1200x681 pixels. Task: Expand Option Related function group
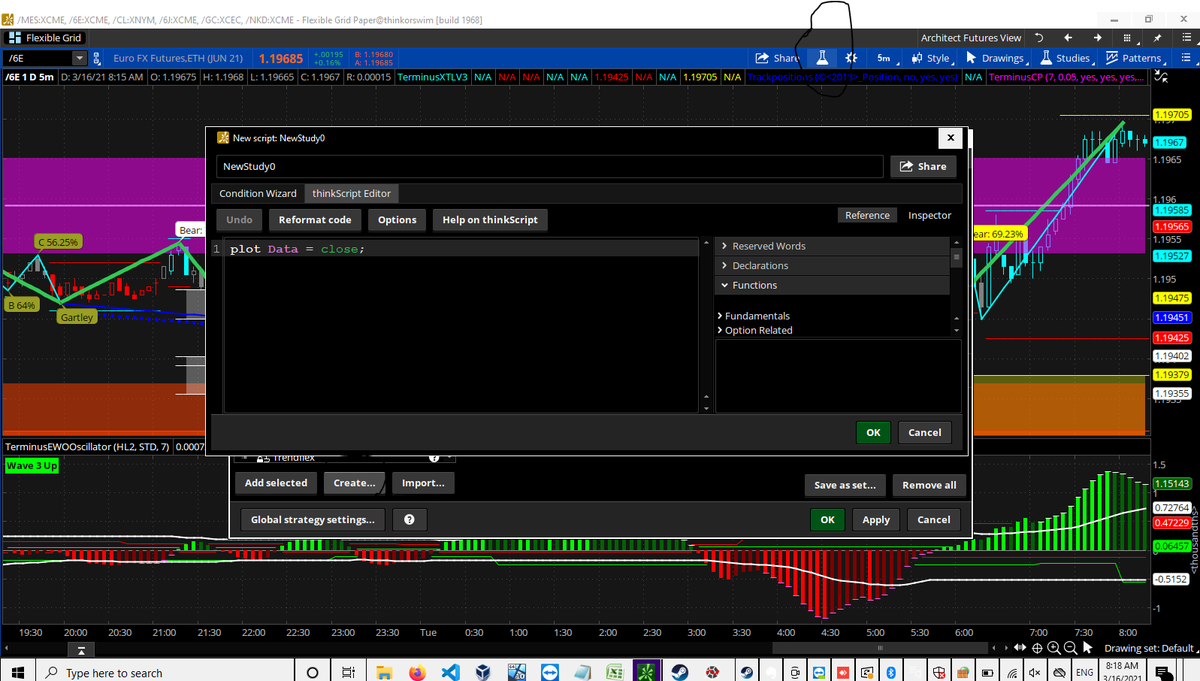point(755,330)
